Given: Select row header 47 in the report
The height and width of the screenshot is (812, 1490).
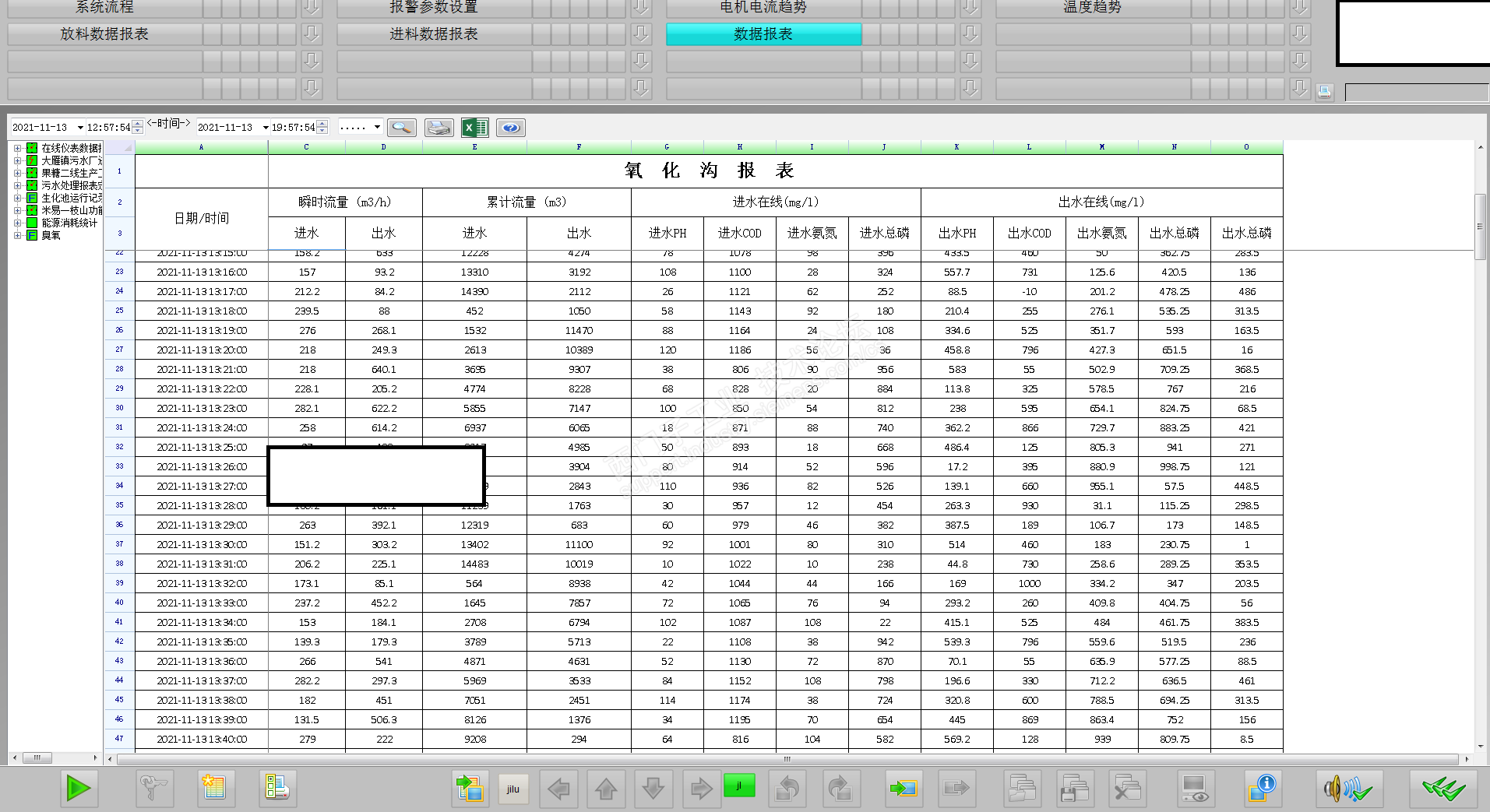Looking at the screenshot, I should (119, 739).
